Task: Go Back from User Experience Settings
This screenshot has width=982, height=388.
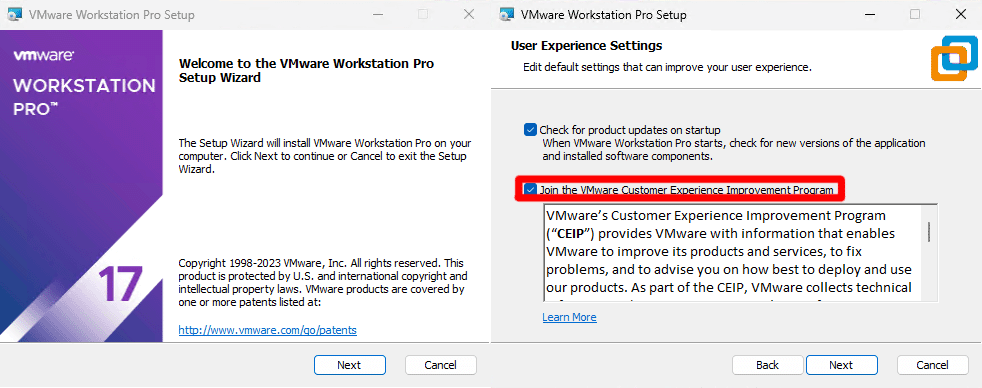Action: (767, 365)
